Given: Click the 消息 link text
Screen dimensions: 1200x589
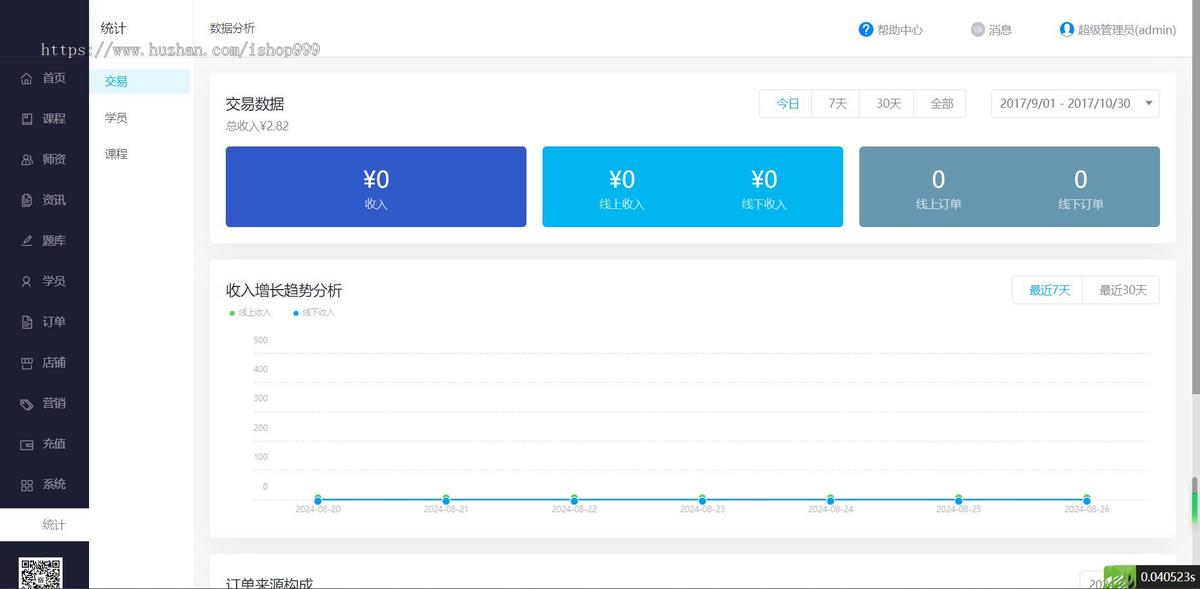Looking at the screenshot, I should tap(1000, 30).
